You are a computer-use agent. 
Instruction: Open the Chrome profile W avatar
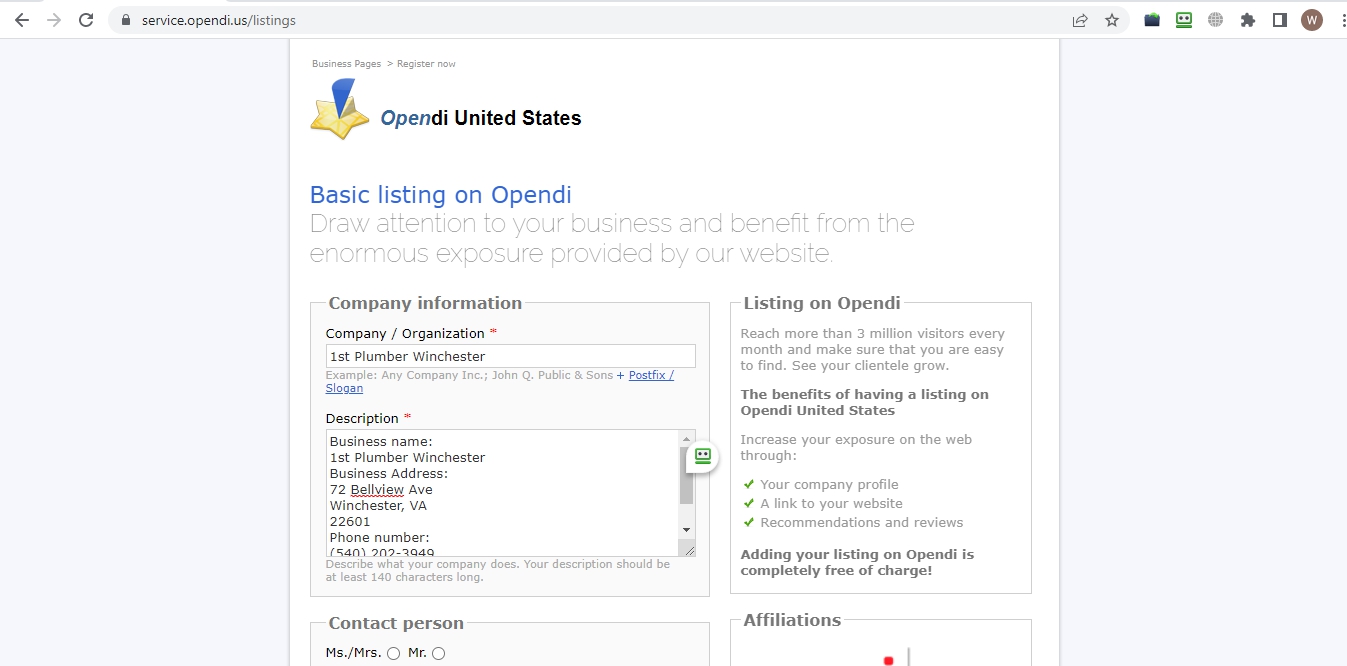tap(1311, 20)
